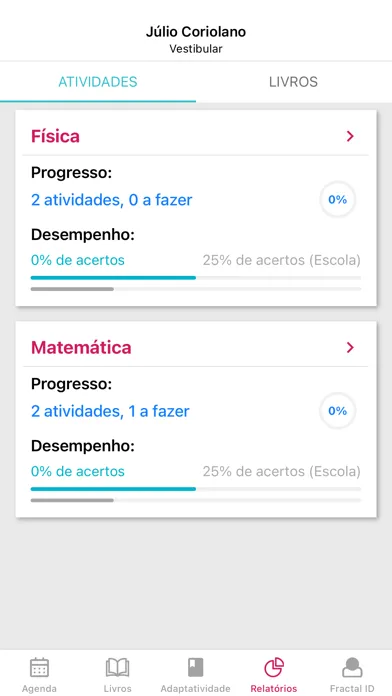Tap the Física 0% progress circle
The width and height of the screenshot is (392, 696).
(x=337, y=200)
